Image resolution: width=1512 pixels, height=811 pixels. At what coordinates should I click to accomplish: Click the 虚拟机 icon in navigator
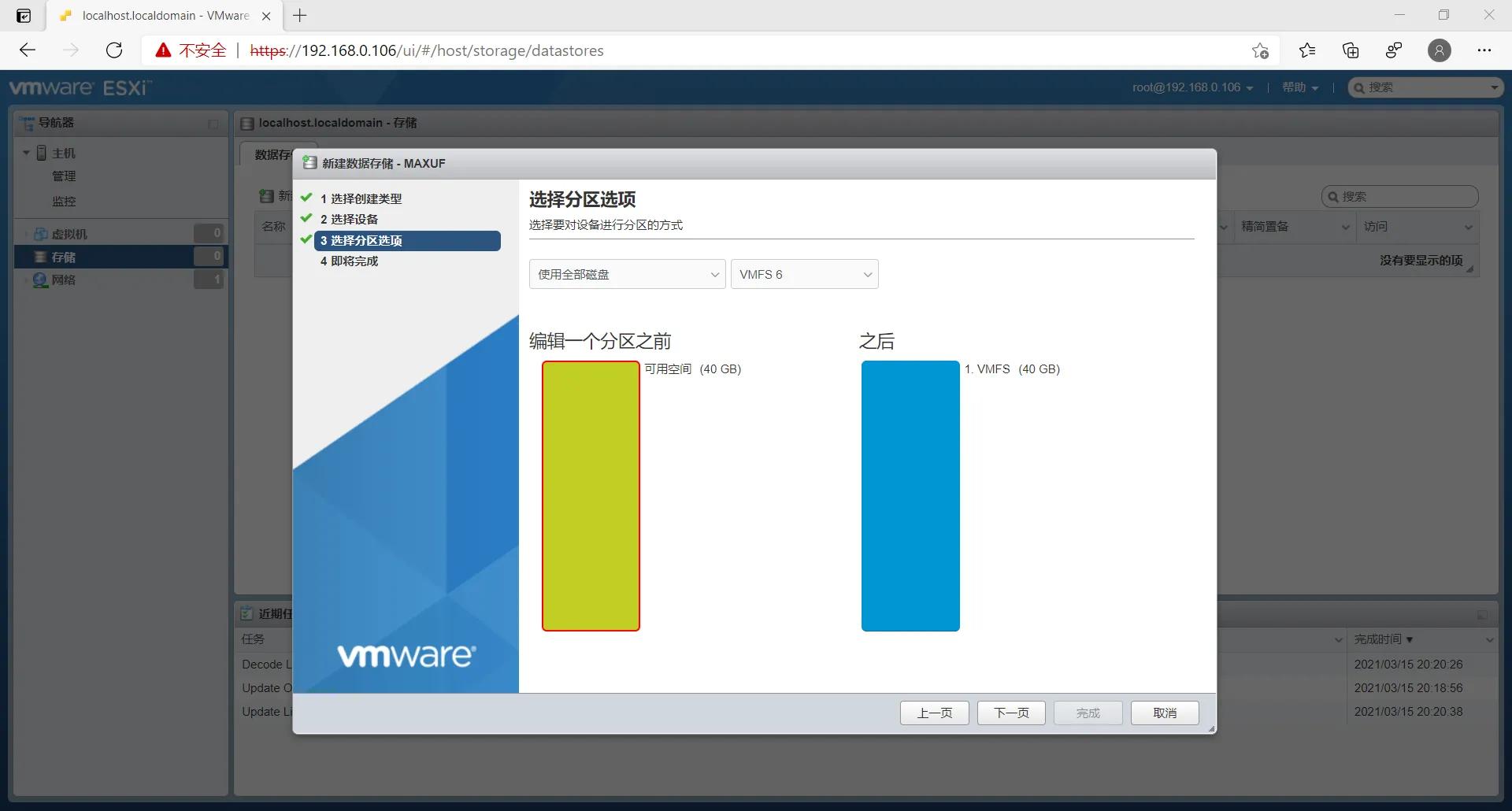coord(41,234)
